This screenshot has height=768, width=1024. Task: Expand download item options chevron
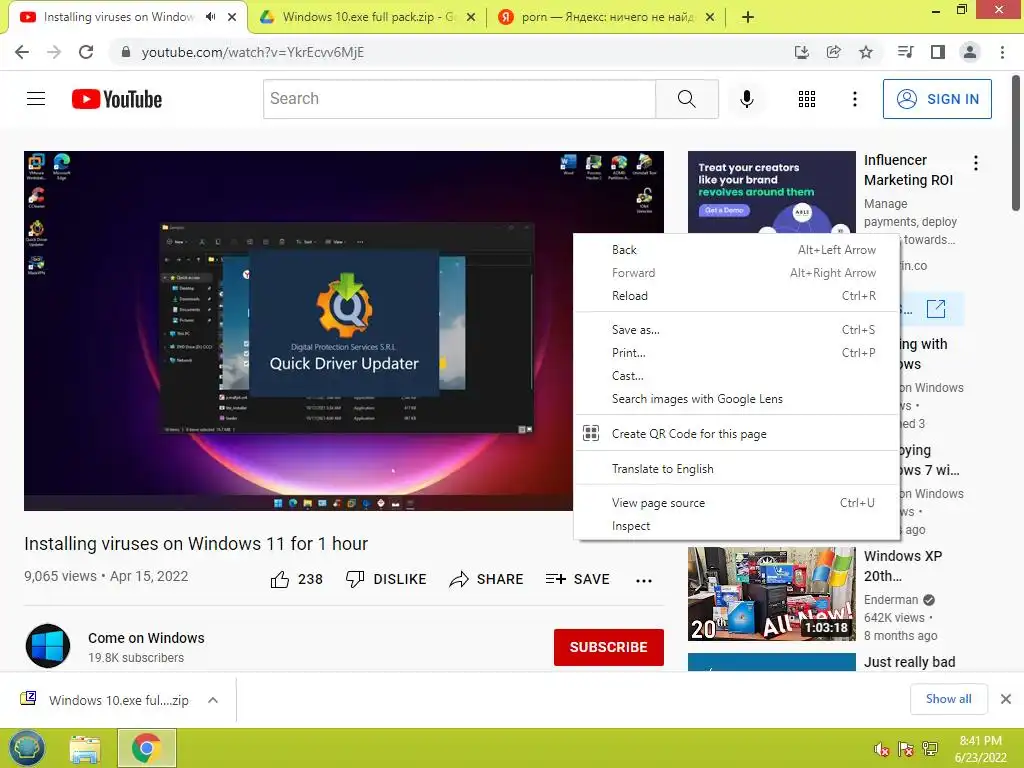click(213, 700)
